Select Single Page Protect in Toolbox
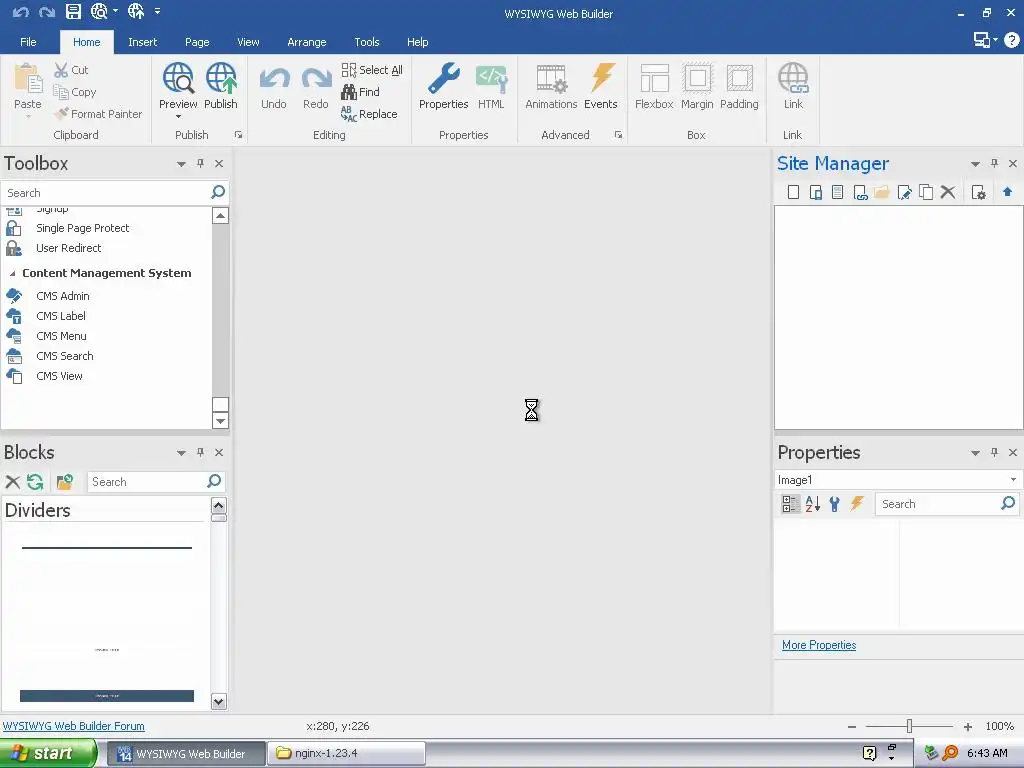 pos(82,228)
